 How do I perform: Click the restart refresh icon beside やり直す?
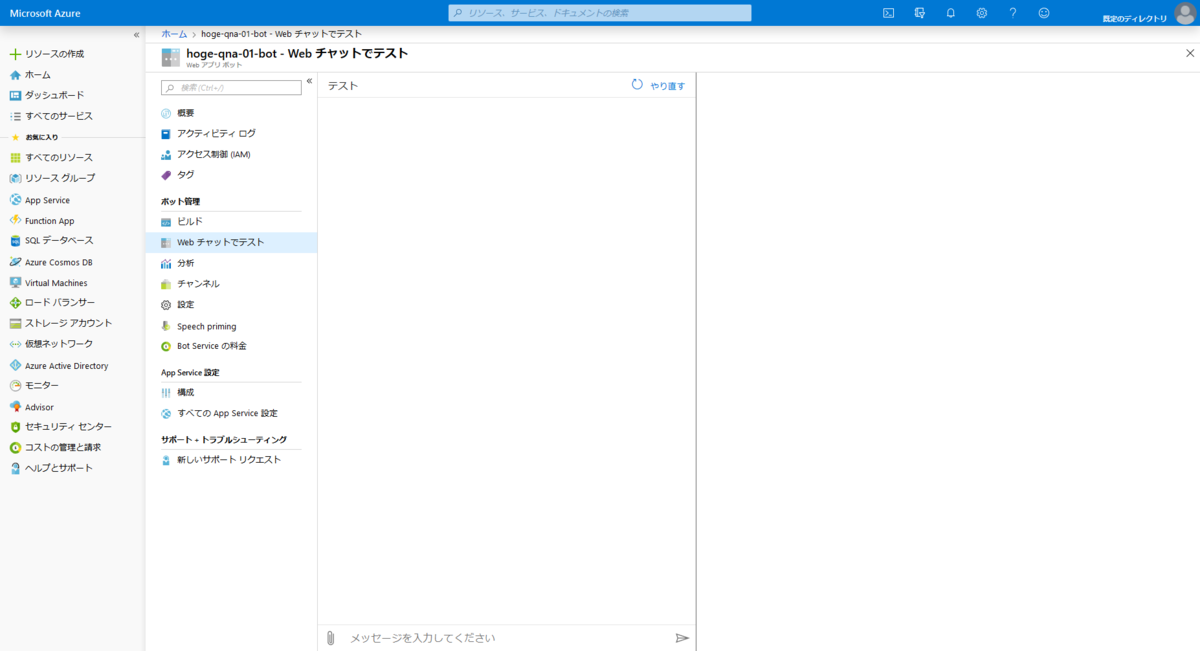(637, 85)
